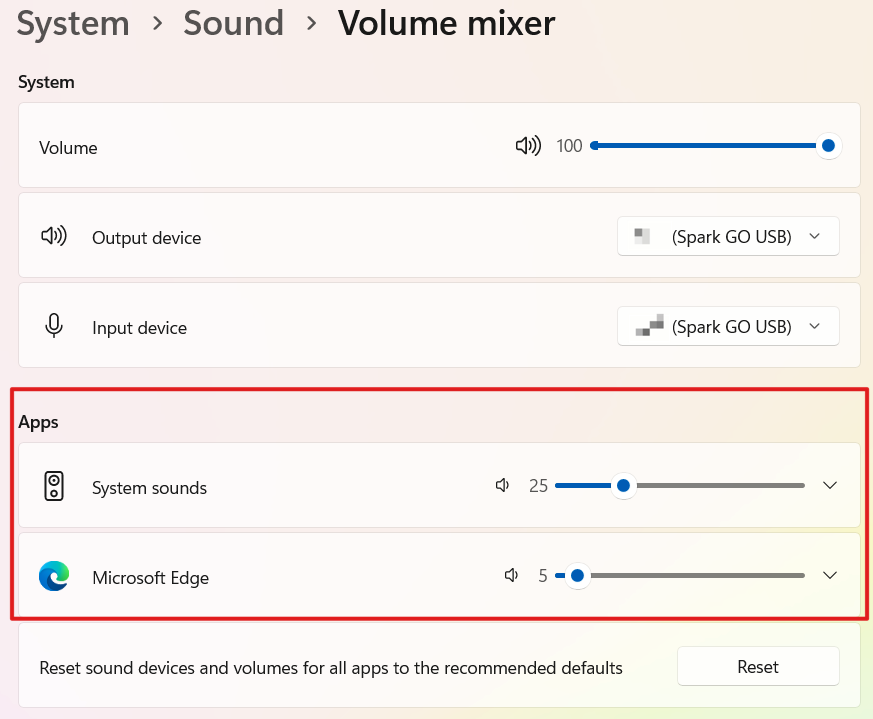
Task: Click the master Volume slider thumb at 100
Action: click(x=828, y=146)
